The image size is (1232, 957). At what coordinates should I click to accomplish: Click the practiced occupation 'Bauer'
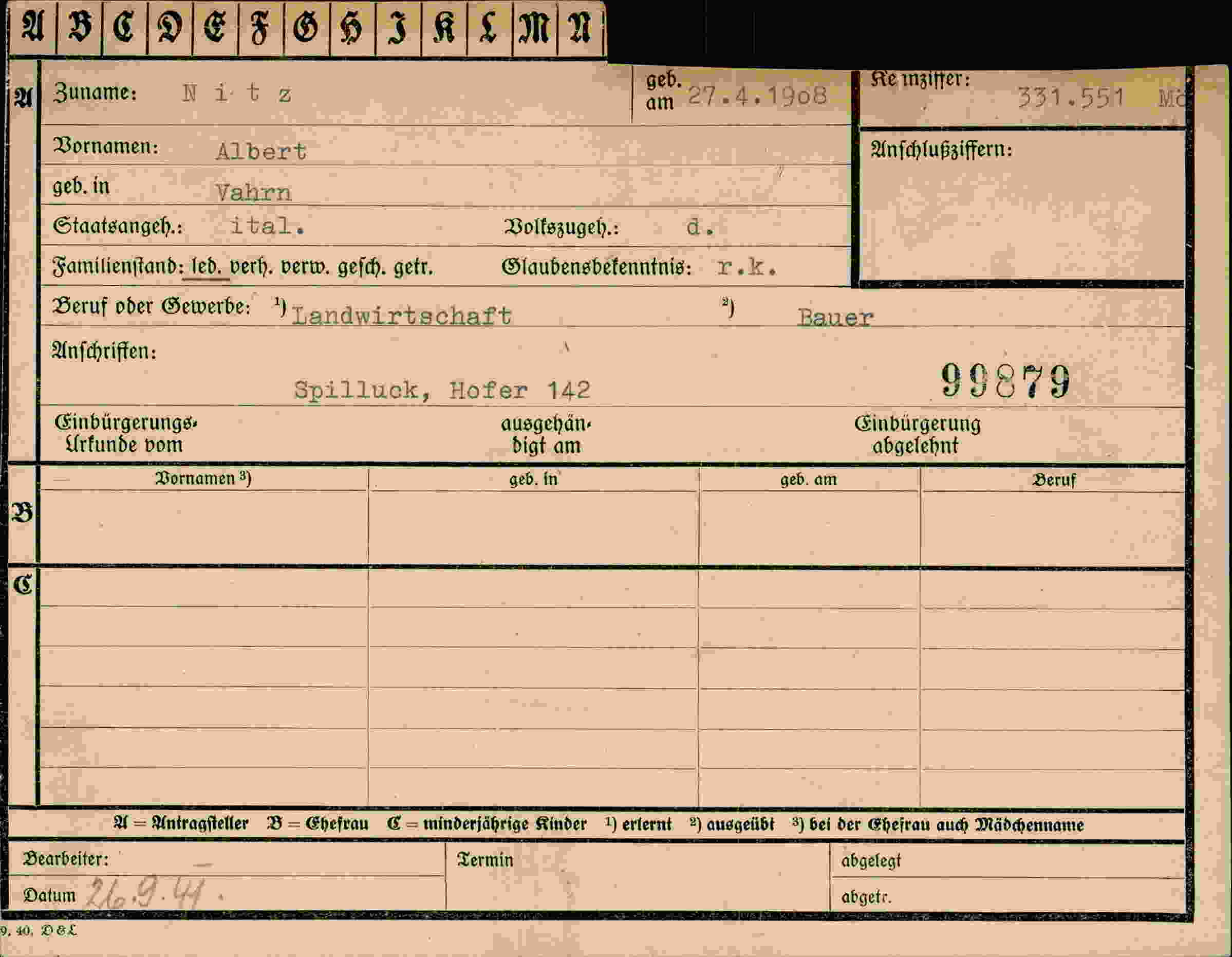[x=835, y=318]
